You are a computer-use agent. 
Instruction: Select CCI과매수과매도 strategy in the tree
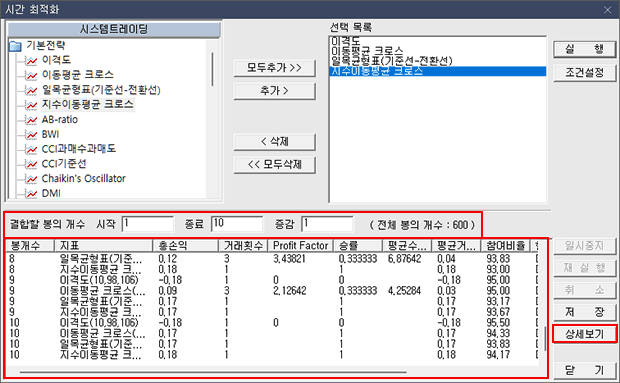point(79,149)
